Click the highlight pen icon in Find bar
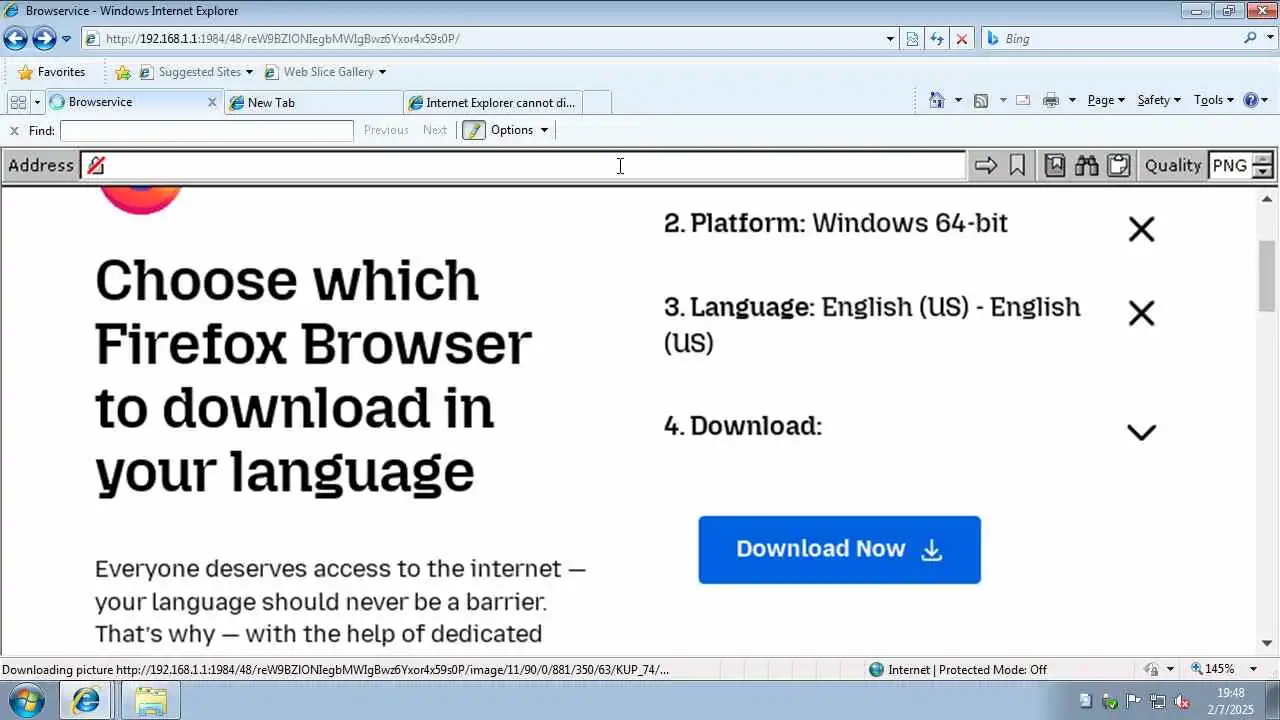This screenshot has width=1280, height=720. (474, 130)
